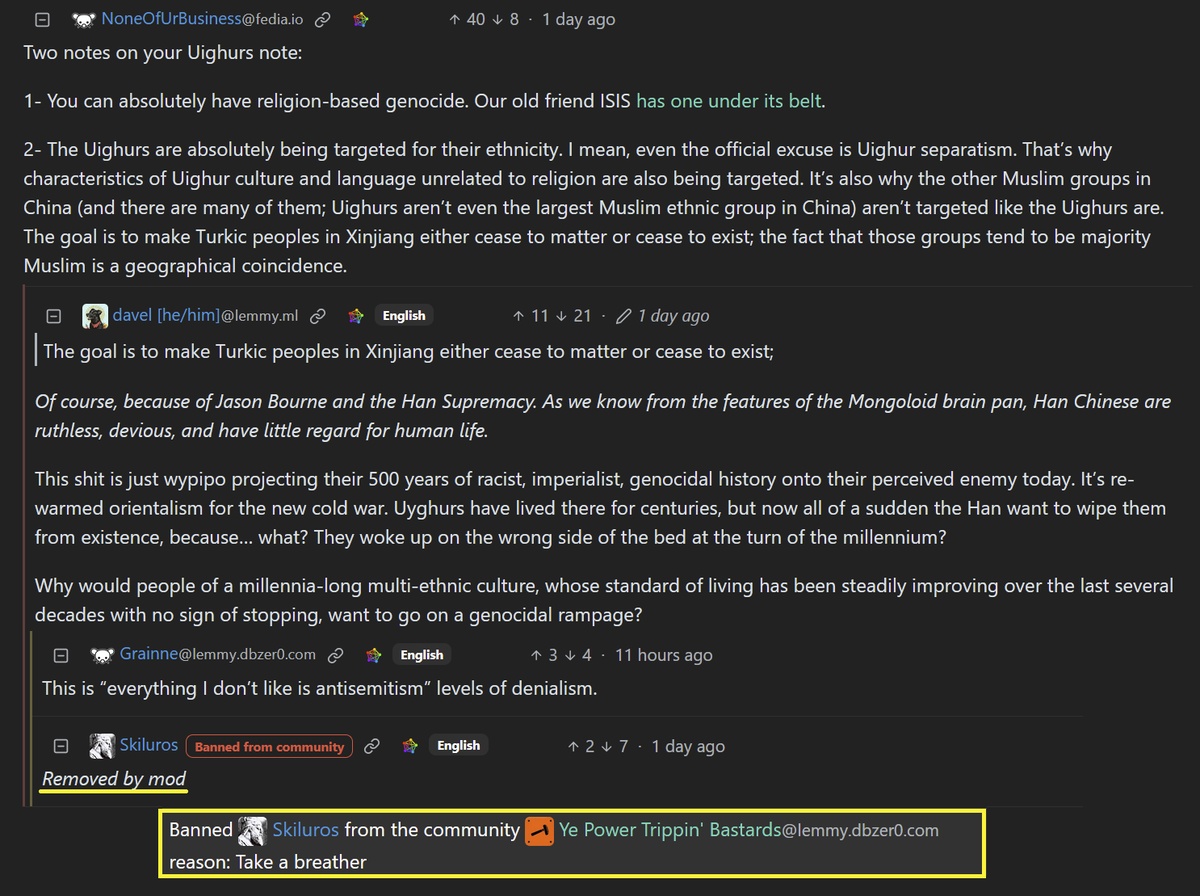Open Skiluros profile in ban notice
Viewport: 1200px width, 896px height.
[305, 830]
